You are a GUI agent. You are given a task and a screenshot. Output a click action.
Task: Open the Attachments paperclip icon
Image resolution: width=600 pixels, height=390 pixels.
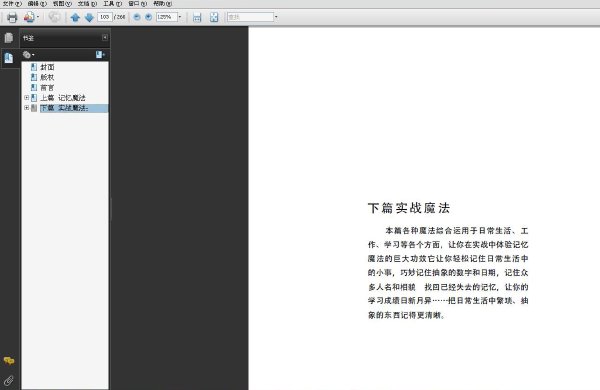tap(9, 380)
